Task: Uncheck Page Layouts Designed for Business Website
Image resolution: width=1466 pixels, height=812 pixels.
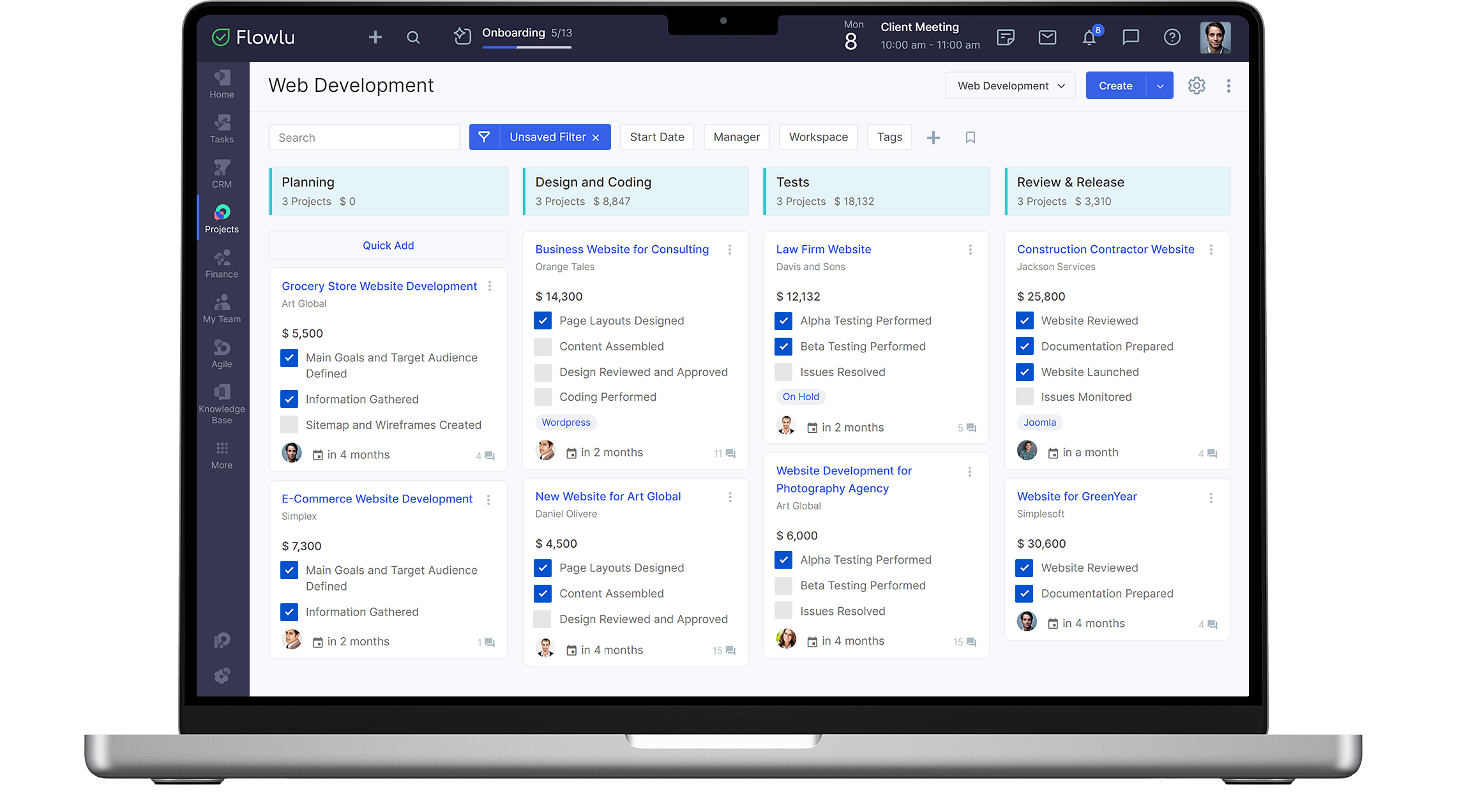Action: 543,320
